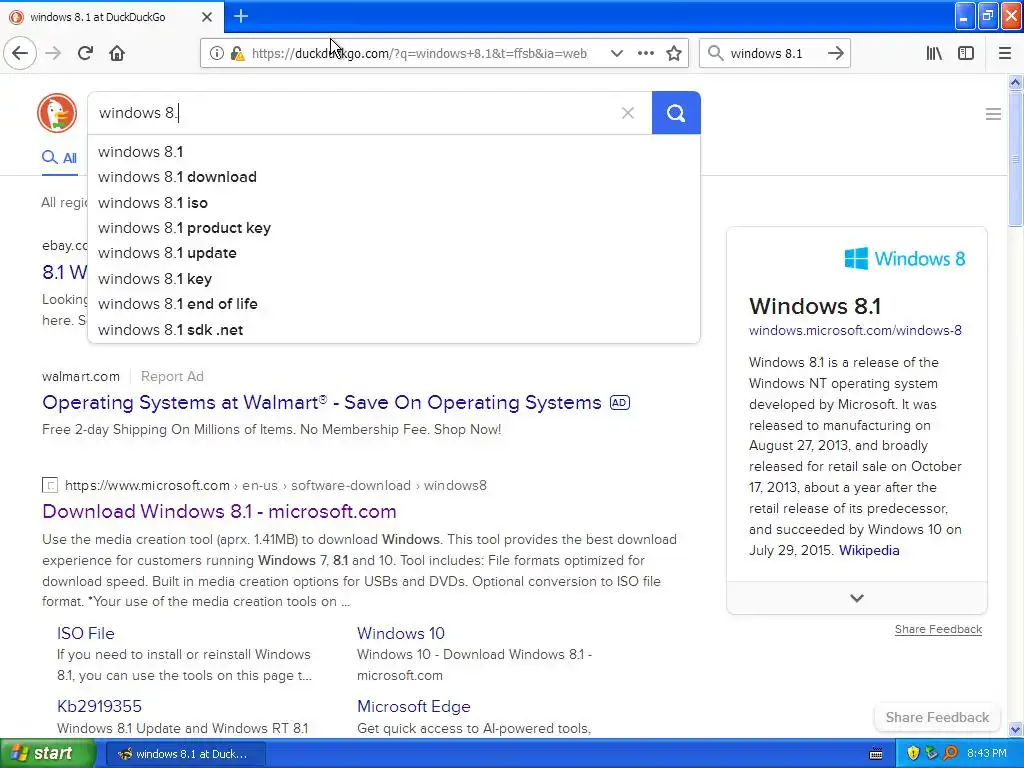Switch to 'windows 8.1 at Duck...' taskbar item
The image size is (1024, 768).
click(x=185, y=754)
